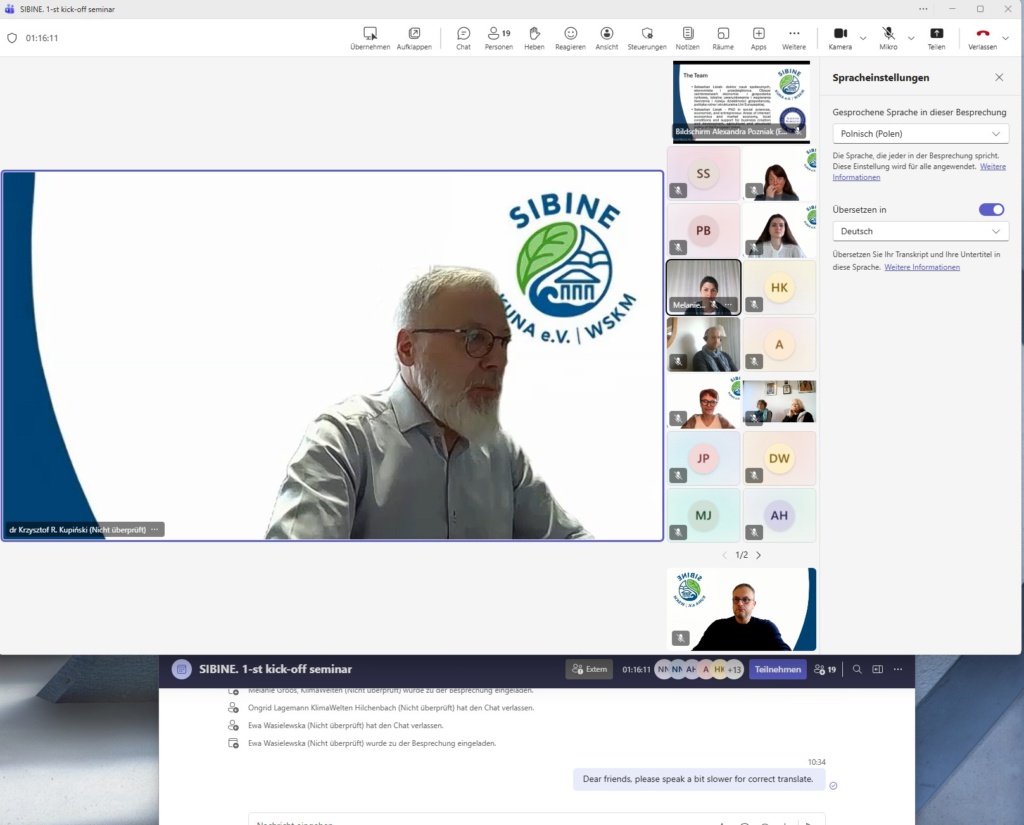
Task: Click the Teilnehmen join button
Action: point(777,669)
